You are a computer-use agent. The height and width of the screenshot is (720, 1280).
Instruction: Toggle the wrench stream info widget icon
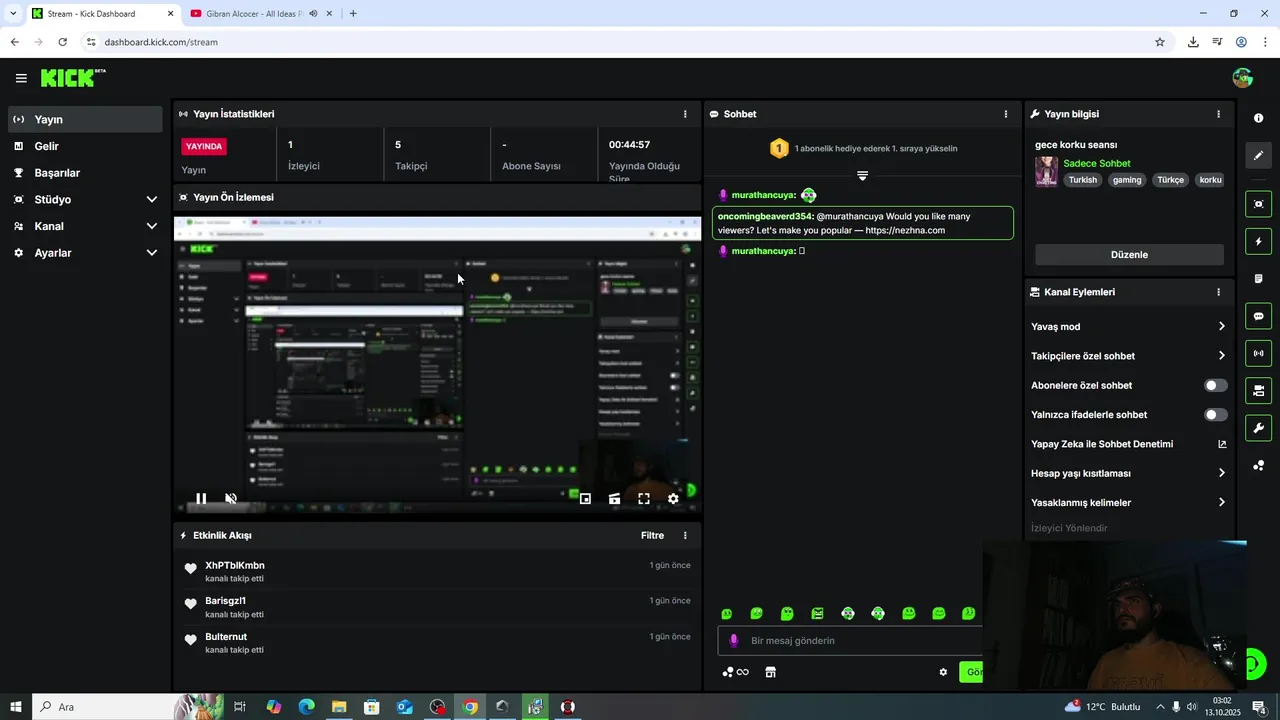click(x=1258, y=428)
